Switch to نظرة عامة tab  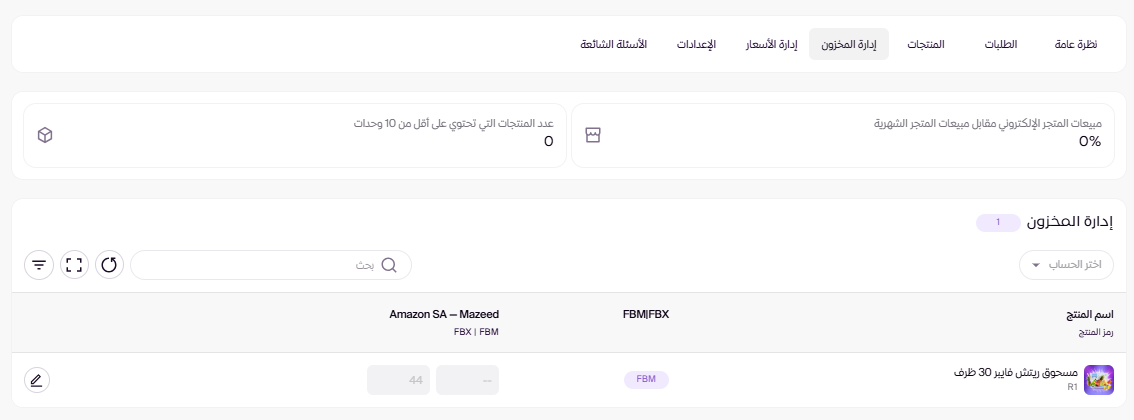tap(1075, 45)
